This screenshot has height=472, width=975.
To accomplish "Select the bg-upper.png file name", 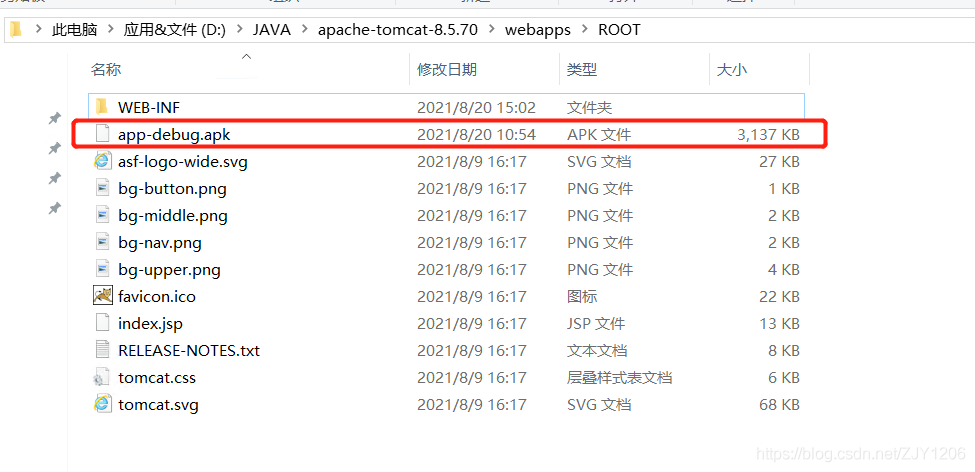I will [169, 270].
